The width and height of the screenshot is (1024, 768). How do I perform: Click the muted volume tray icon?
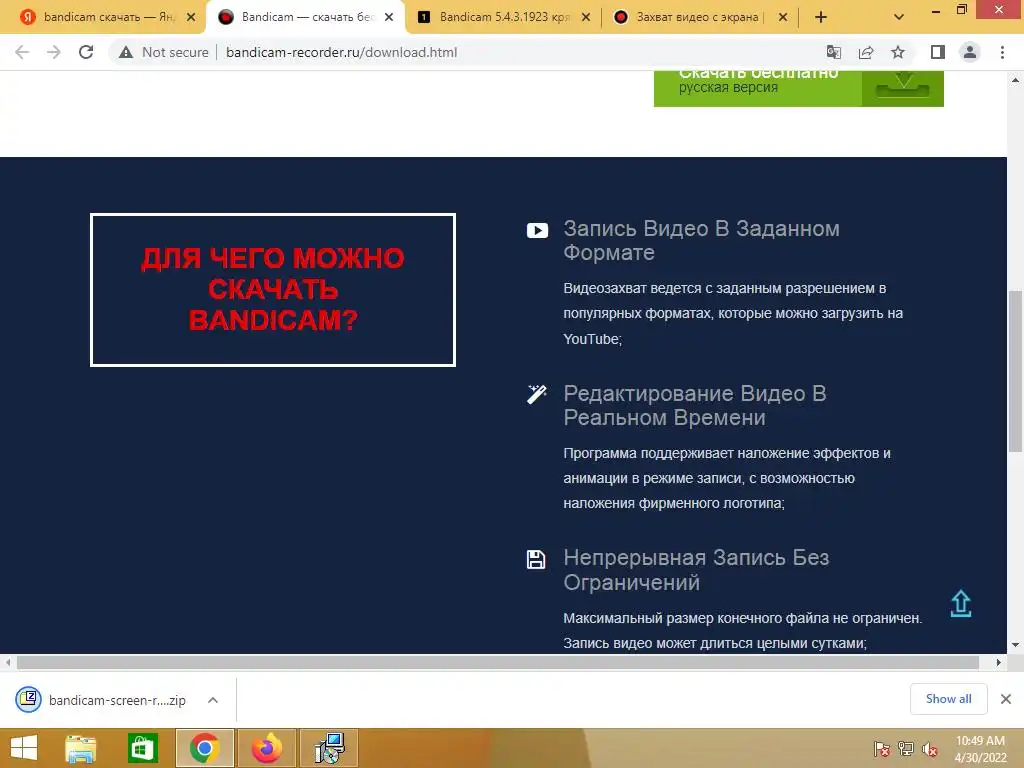[930, 749]
